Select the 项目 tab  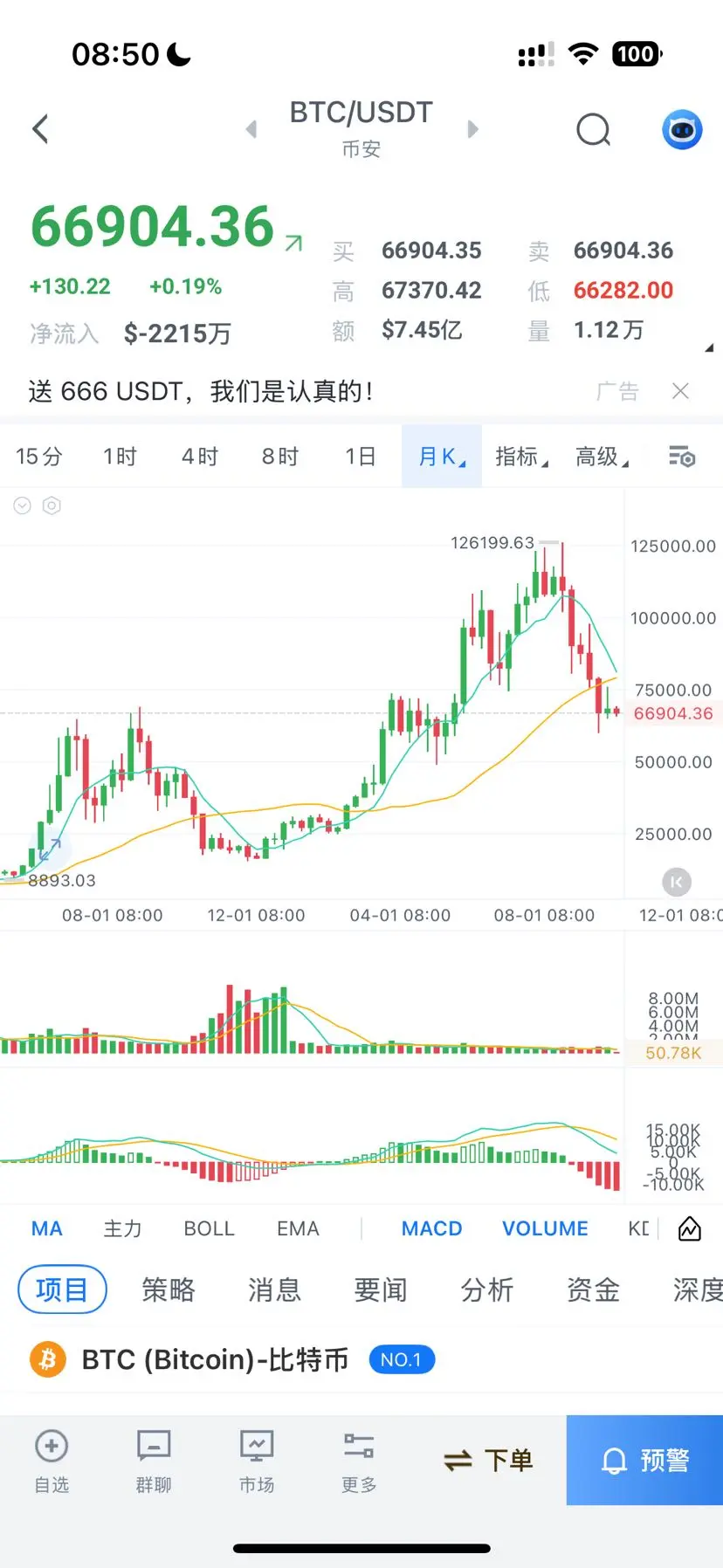coord(62,1289)
